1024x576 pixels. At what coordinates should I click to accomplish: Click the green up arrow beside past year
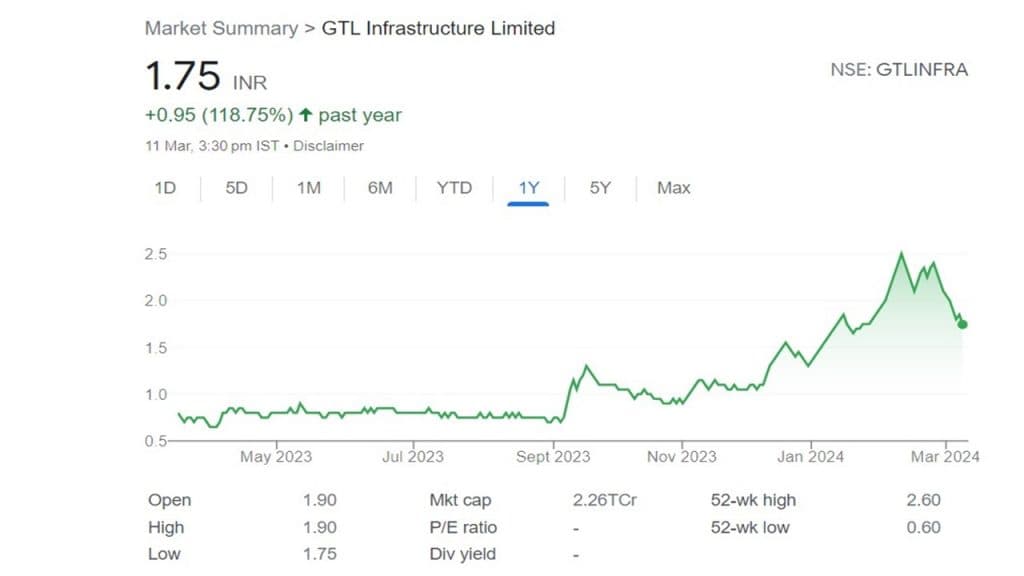point(306,115)
